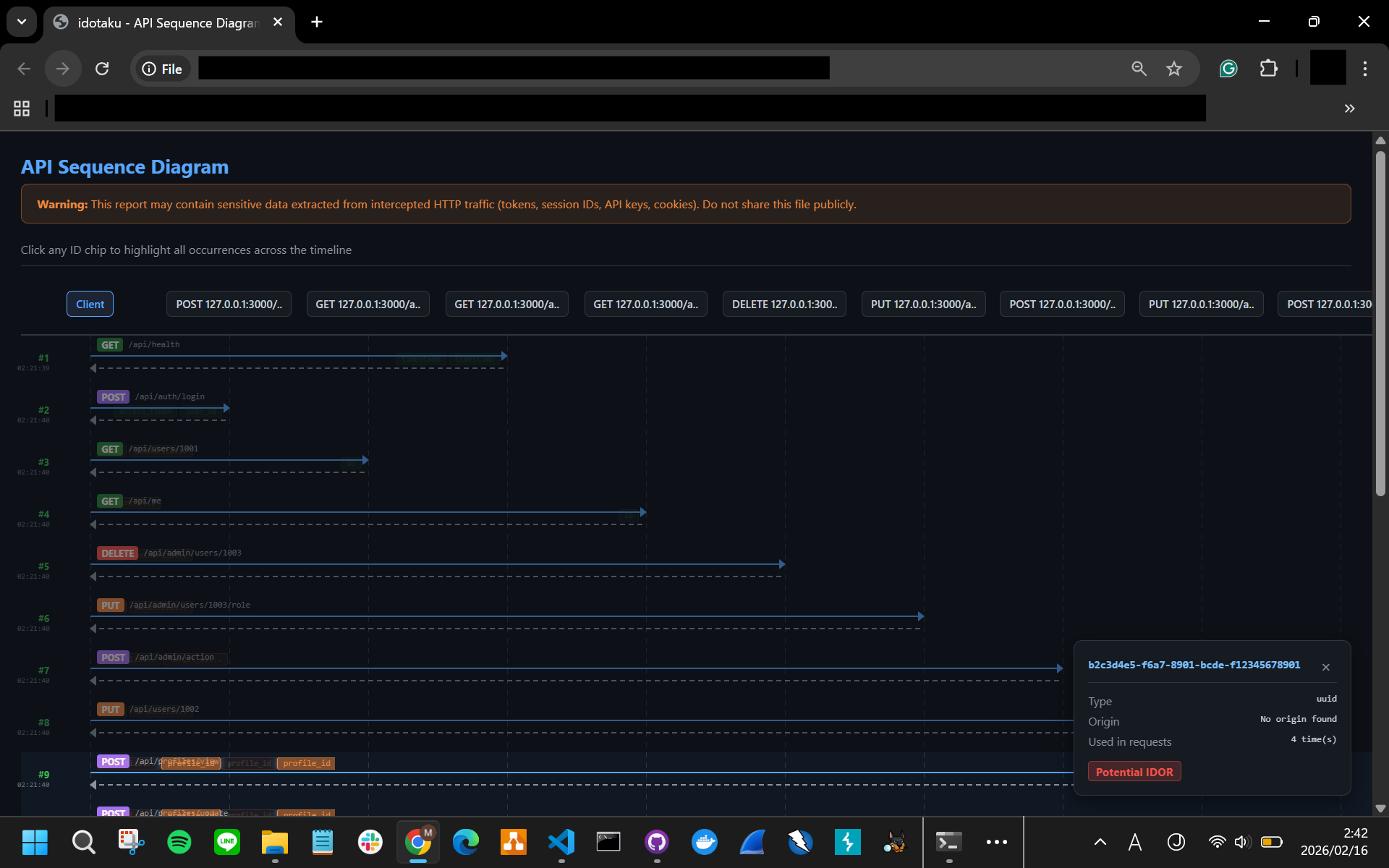
Task: Close the UUID detail popup
Action: coord(1325,667)
